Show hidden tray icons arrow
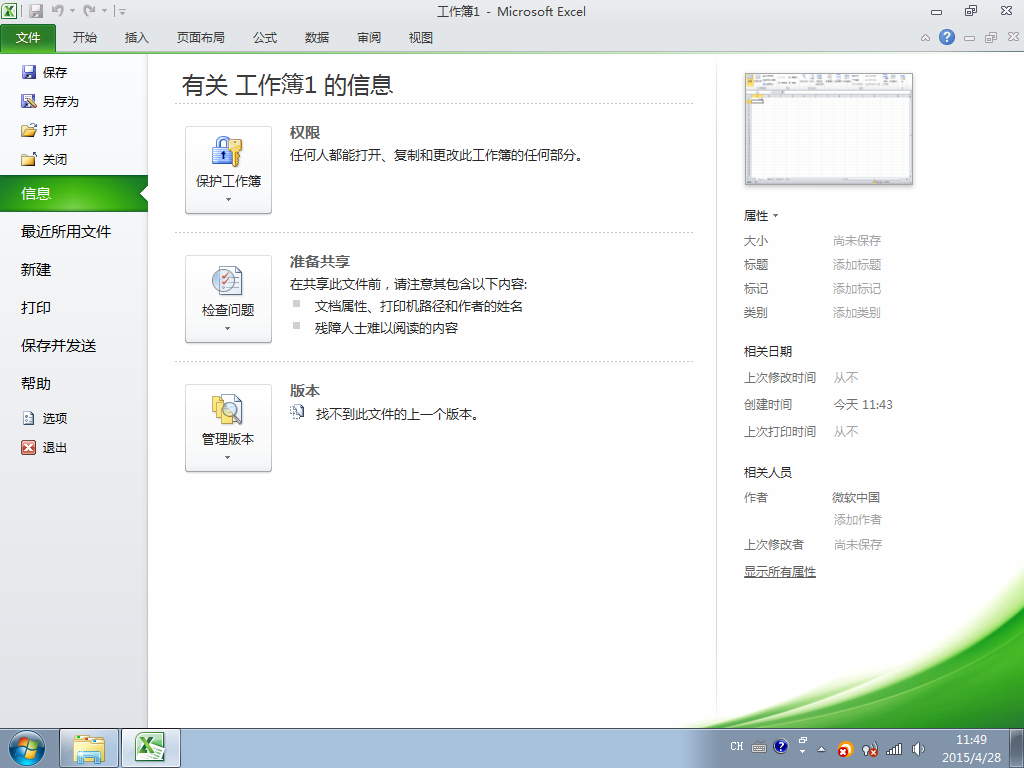This screenshot has width=1024, height=768. point(822,749)
